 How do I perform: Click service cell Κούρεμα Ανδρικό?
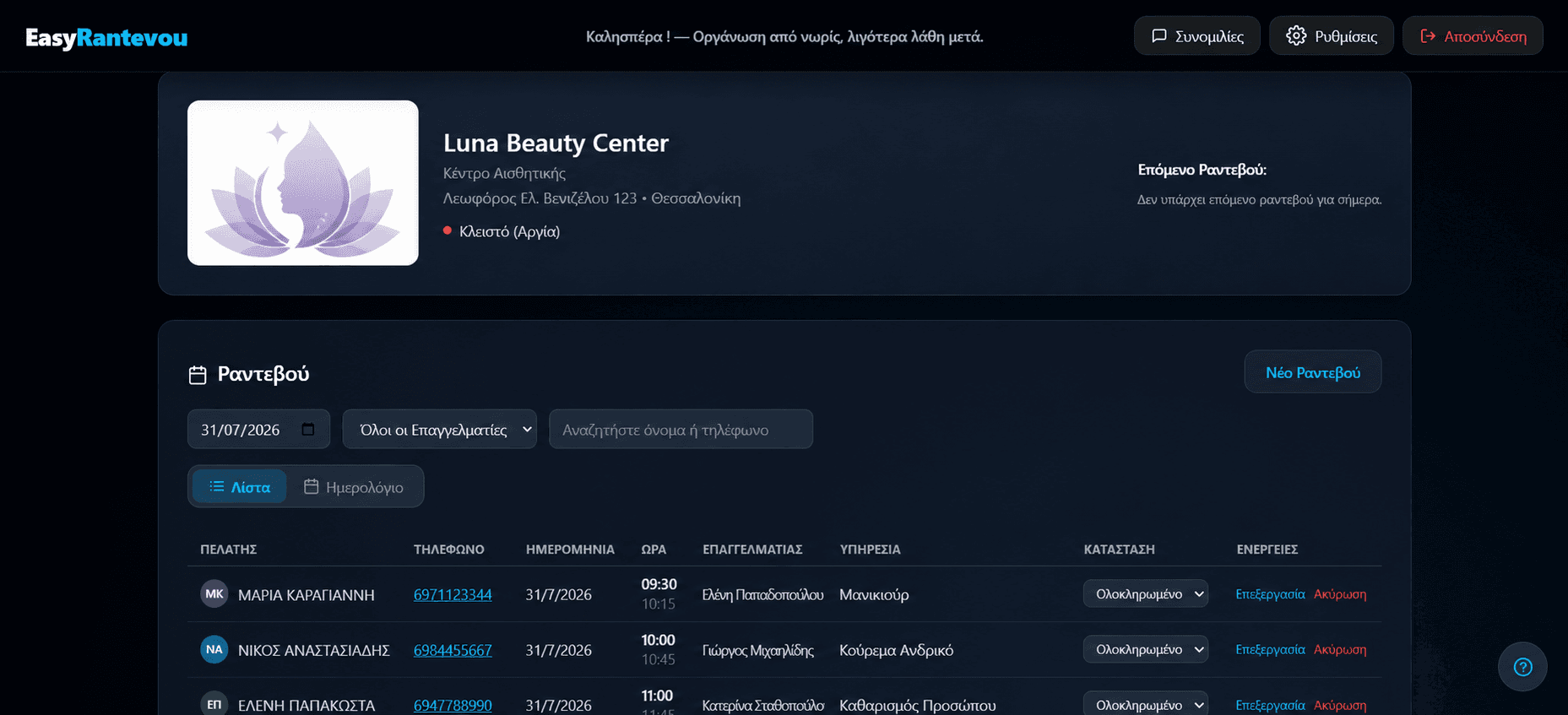tap(896, 651)
